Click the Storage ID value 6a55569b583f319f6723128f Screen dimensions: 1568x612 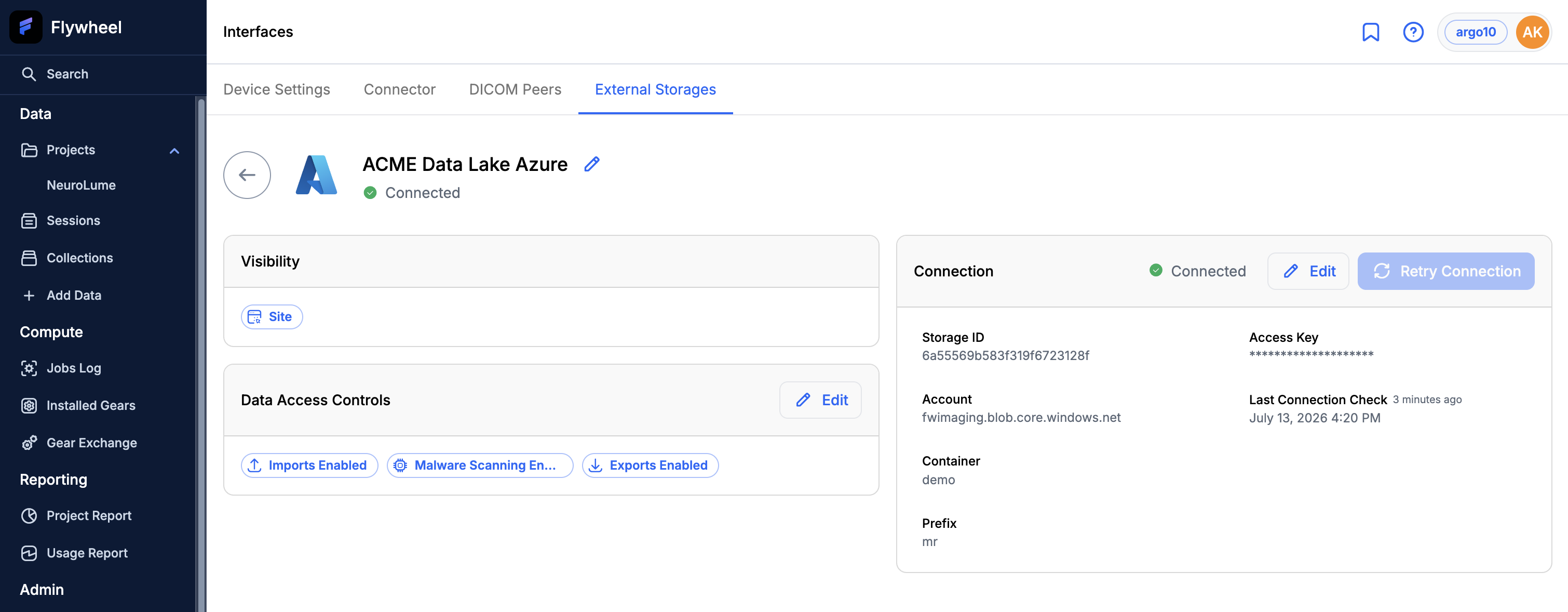[x=1006, y=356]
